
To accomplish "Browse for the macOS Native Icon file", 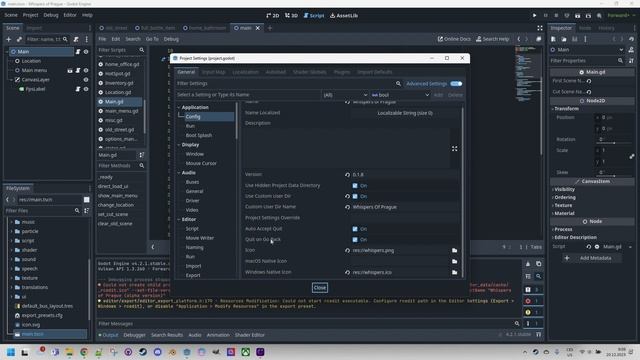I will pos(454,261).
